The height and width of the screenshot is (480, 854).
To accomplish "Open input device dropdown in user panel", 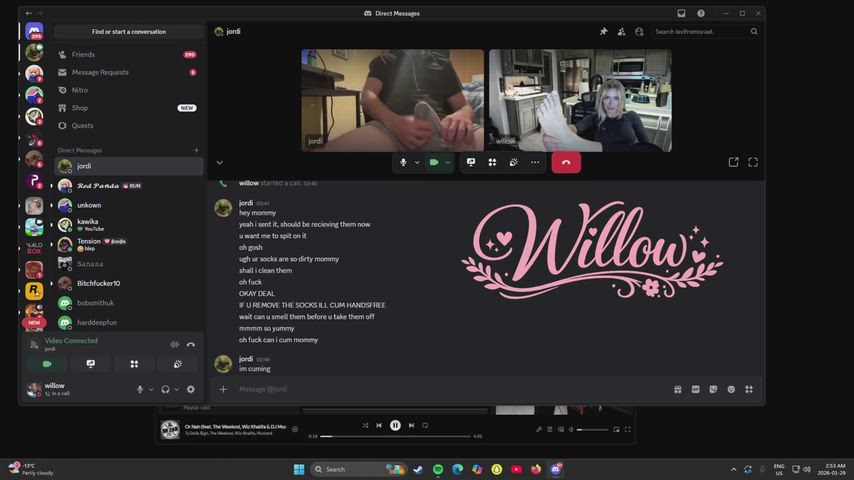I will click(151, 389).
